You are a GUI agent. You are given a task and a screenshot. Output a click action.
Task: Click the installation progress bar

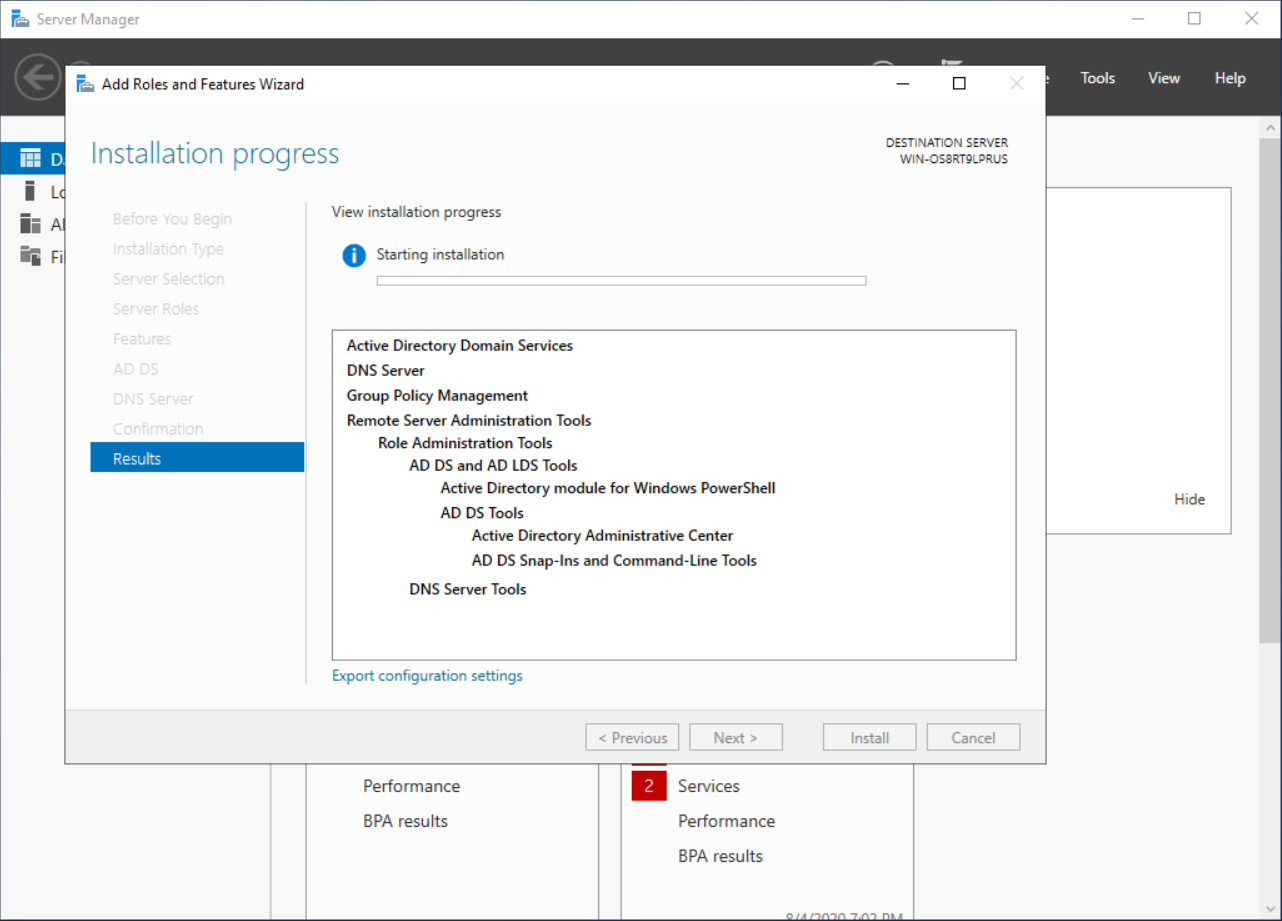tap(621, 281)
